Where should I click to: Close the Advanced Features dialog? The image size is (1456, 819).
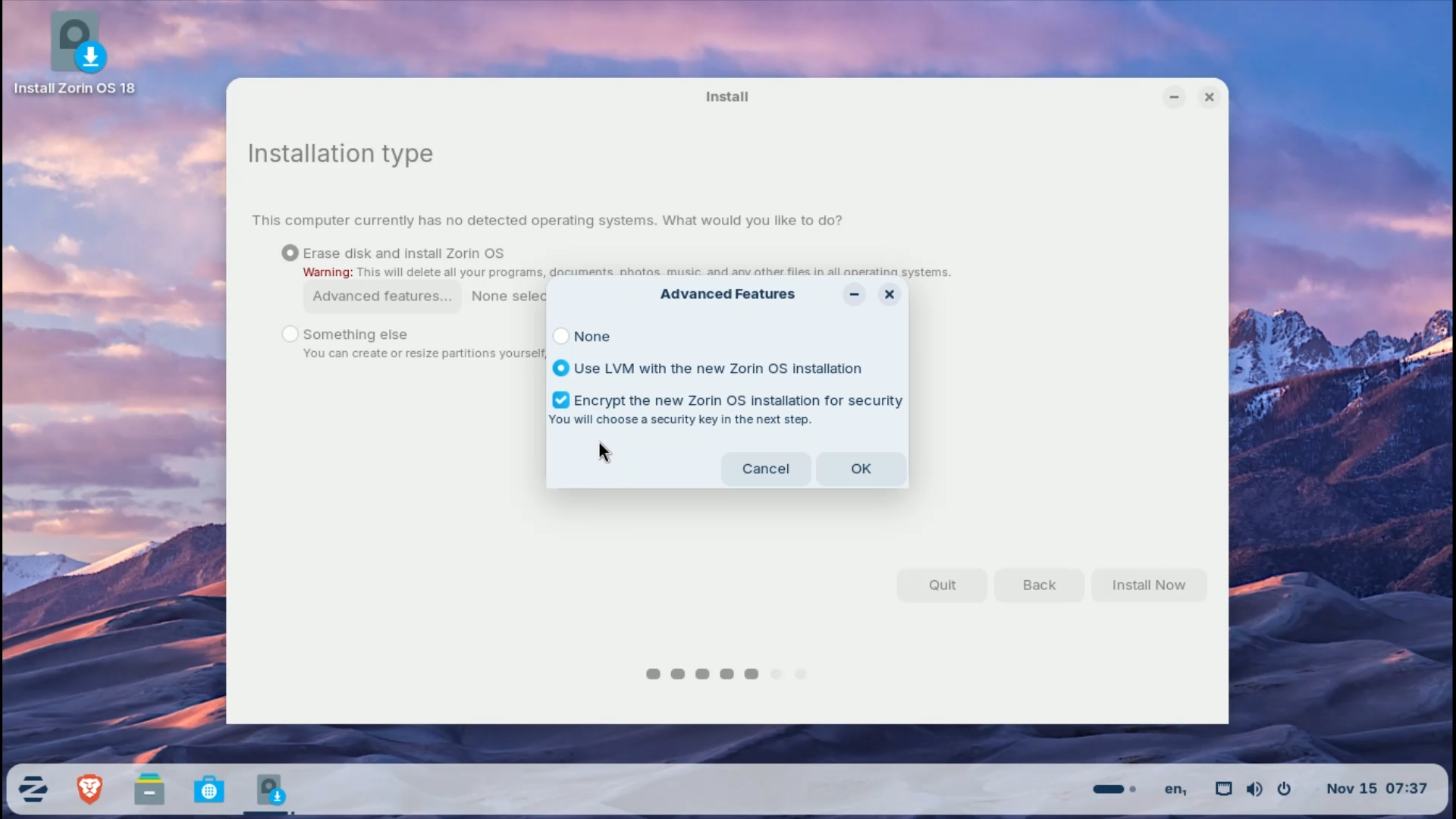[x=890, y=294]
